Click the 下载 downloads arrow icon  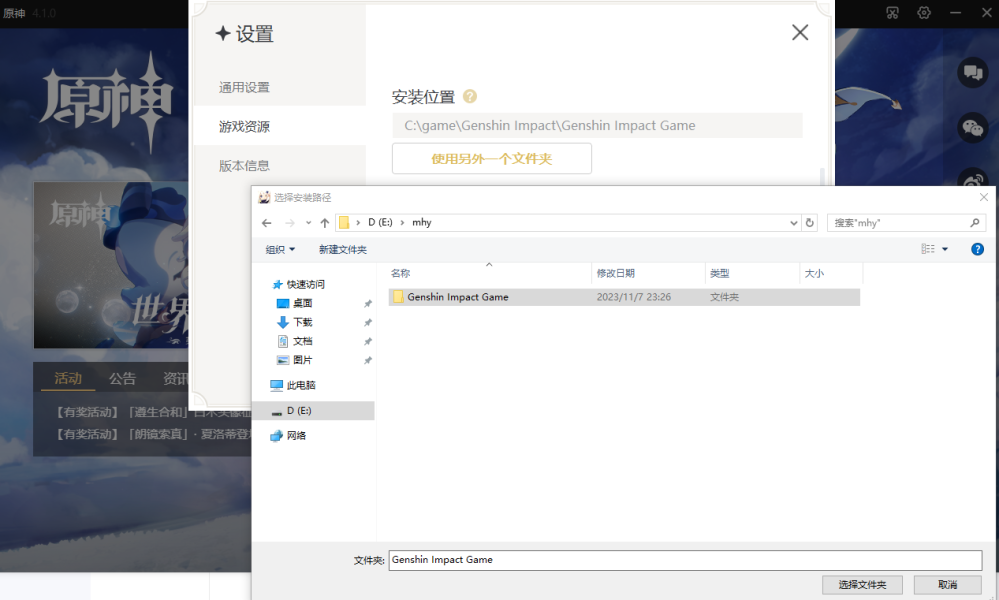click(283, 322)
